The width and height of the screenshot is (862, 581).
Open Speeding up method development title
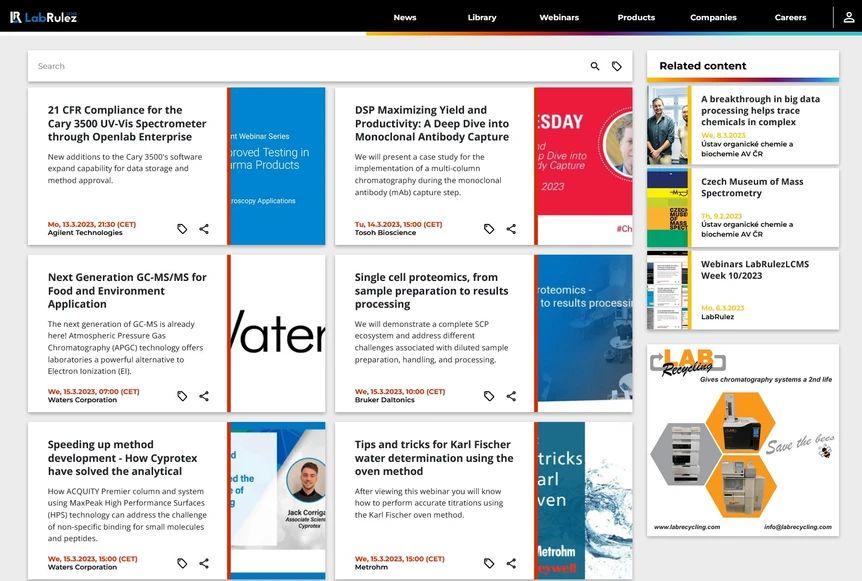tap(122, 458)
